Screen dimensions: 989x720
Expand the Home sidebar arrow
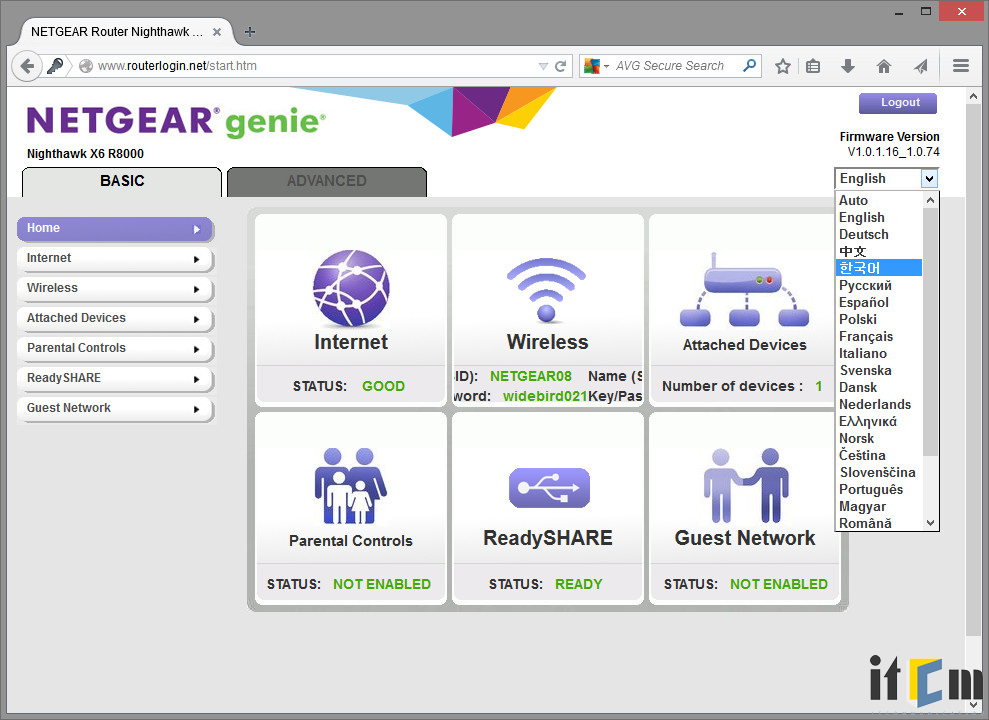[x=197, y=229]
